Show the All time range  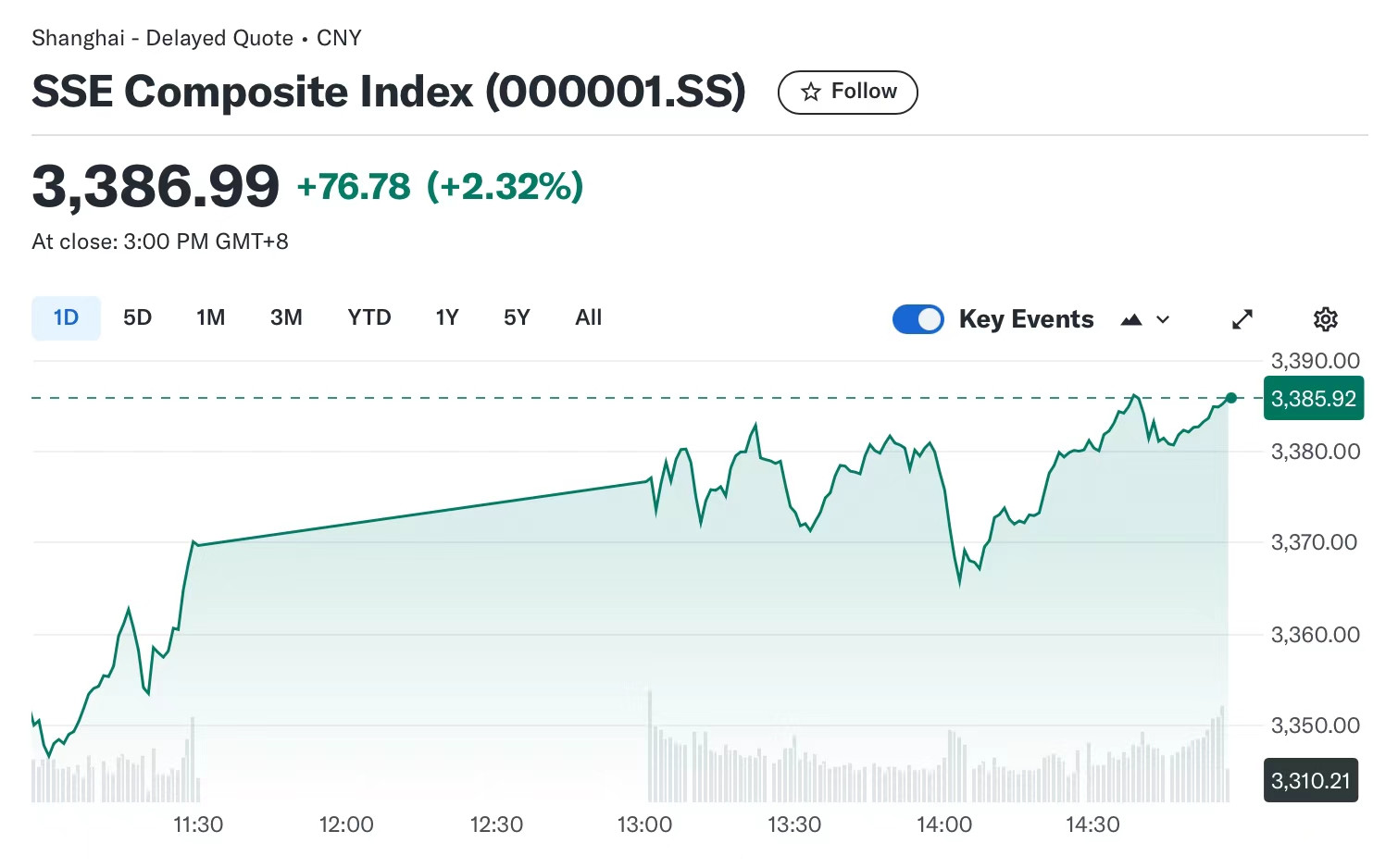tap(589, 317)
